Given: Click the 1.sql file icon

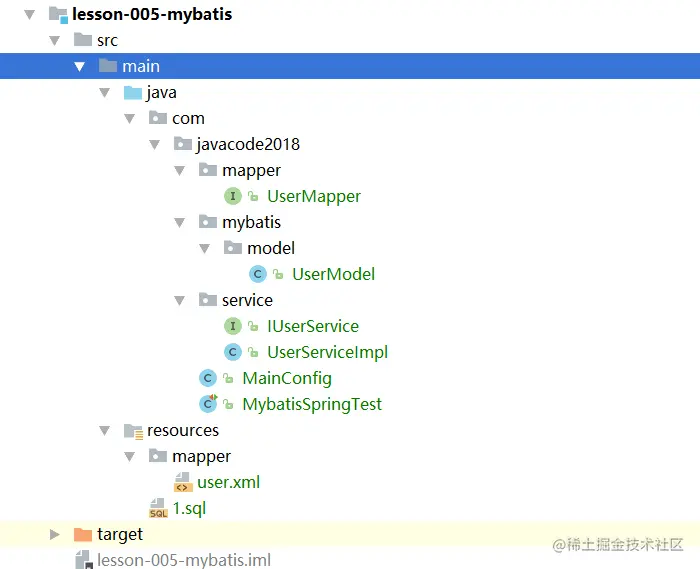Looking at the screenshot, I should click(158, 508).
